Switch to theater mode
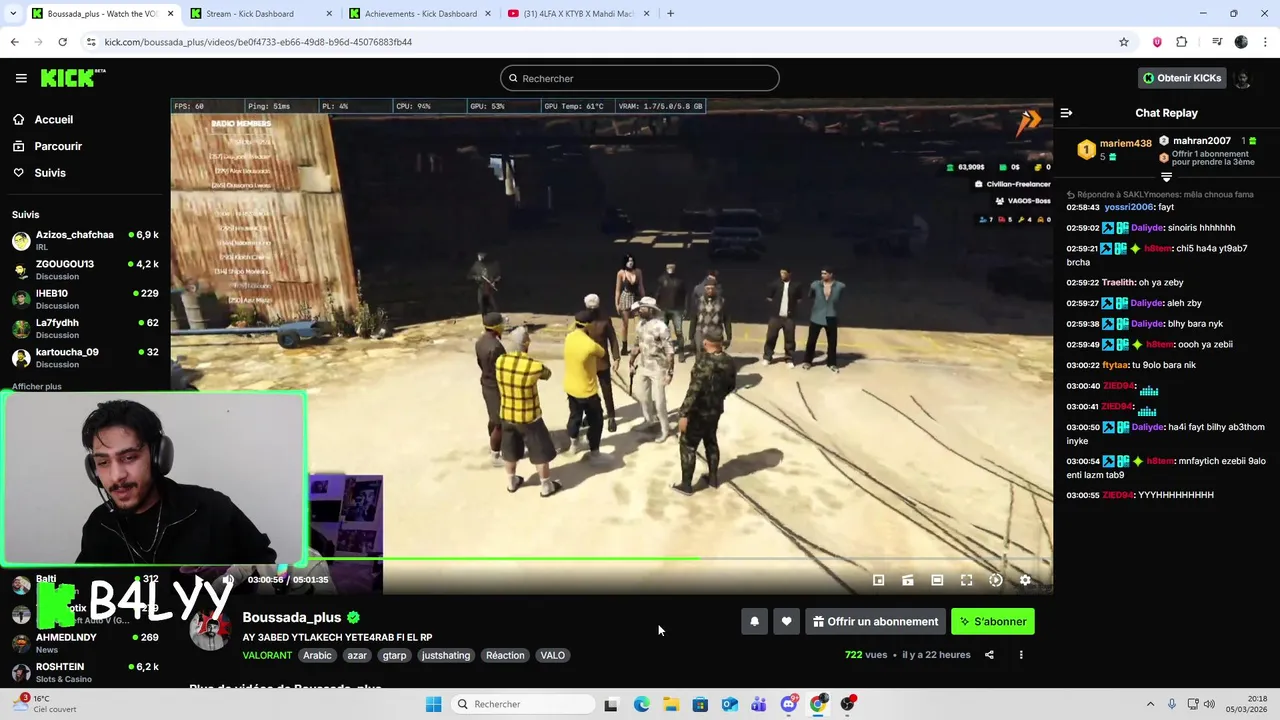This screenshot has height=720, width=1280. coord(937,580)
